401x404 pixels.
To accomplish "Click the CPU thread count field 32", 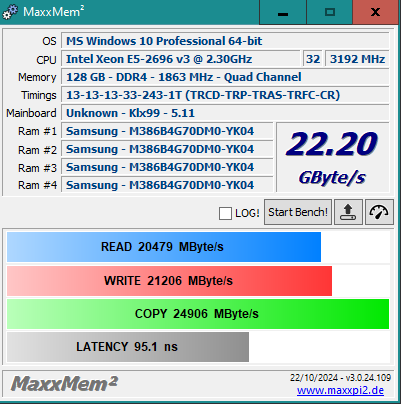I will [x=313, y=59].
